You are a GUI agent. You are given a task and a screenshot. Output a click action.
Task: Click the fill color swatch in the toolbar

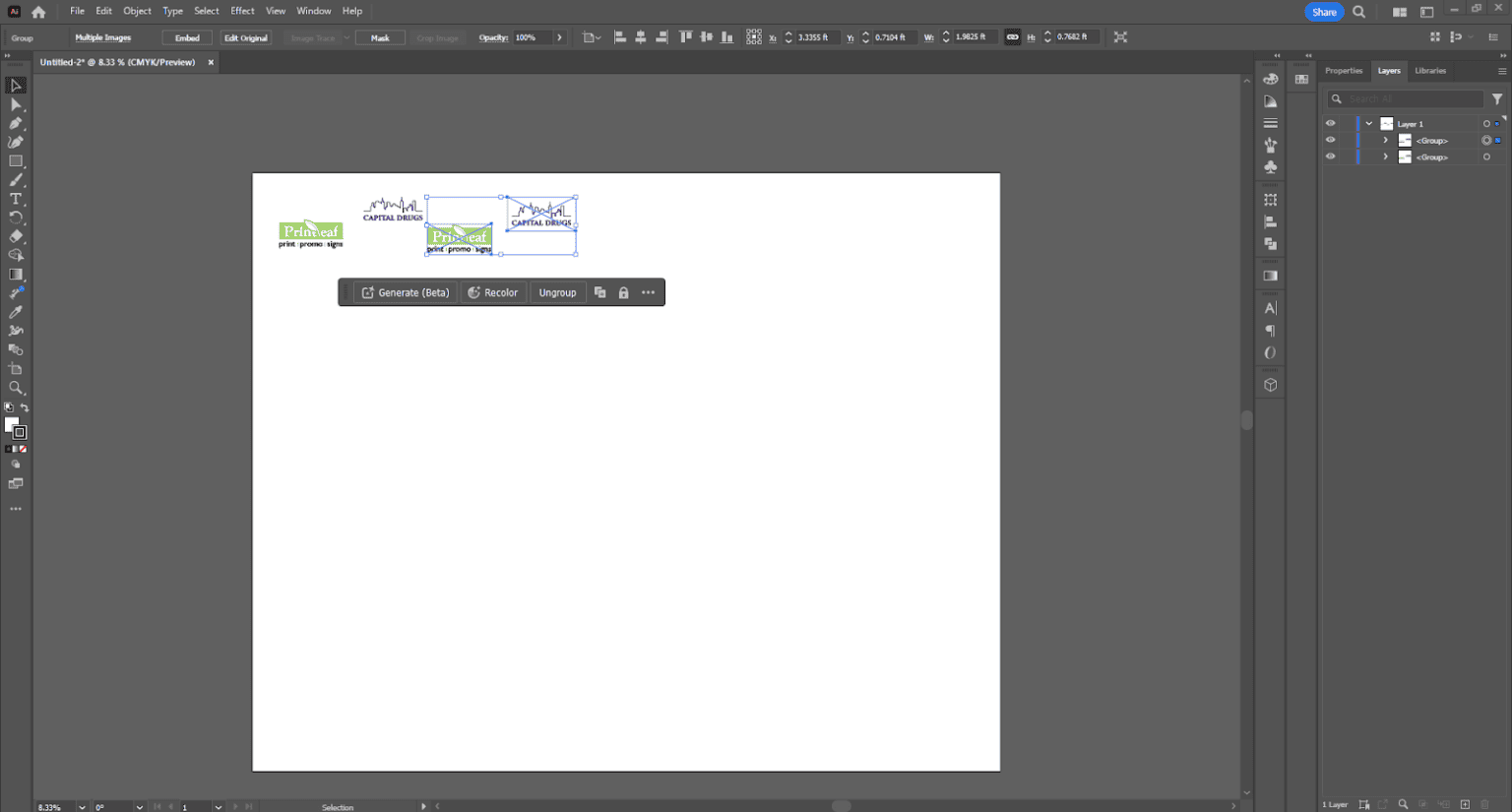coord(12,424)
